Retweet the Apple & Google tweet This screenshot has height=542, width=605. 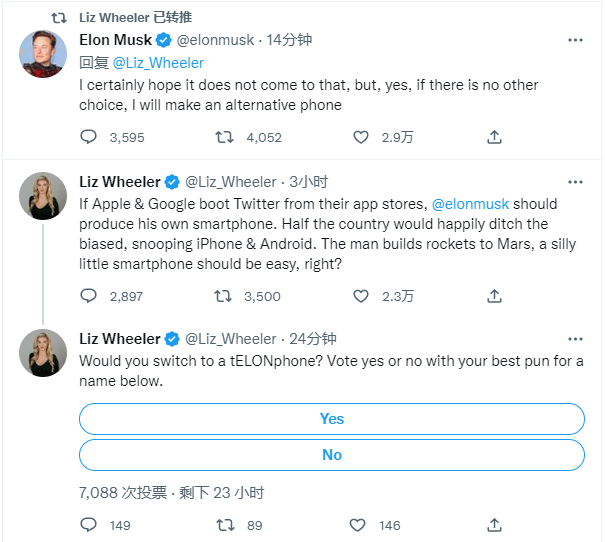pos(225,296)
